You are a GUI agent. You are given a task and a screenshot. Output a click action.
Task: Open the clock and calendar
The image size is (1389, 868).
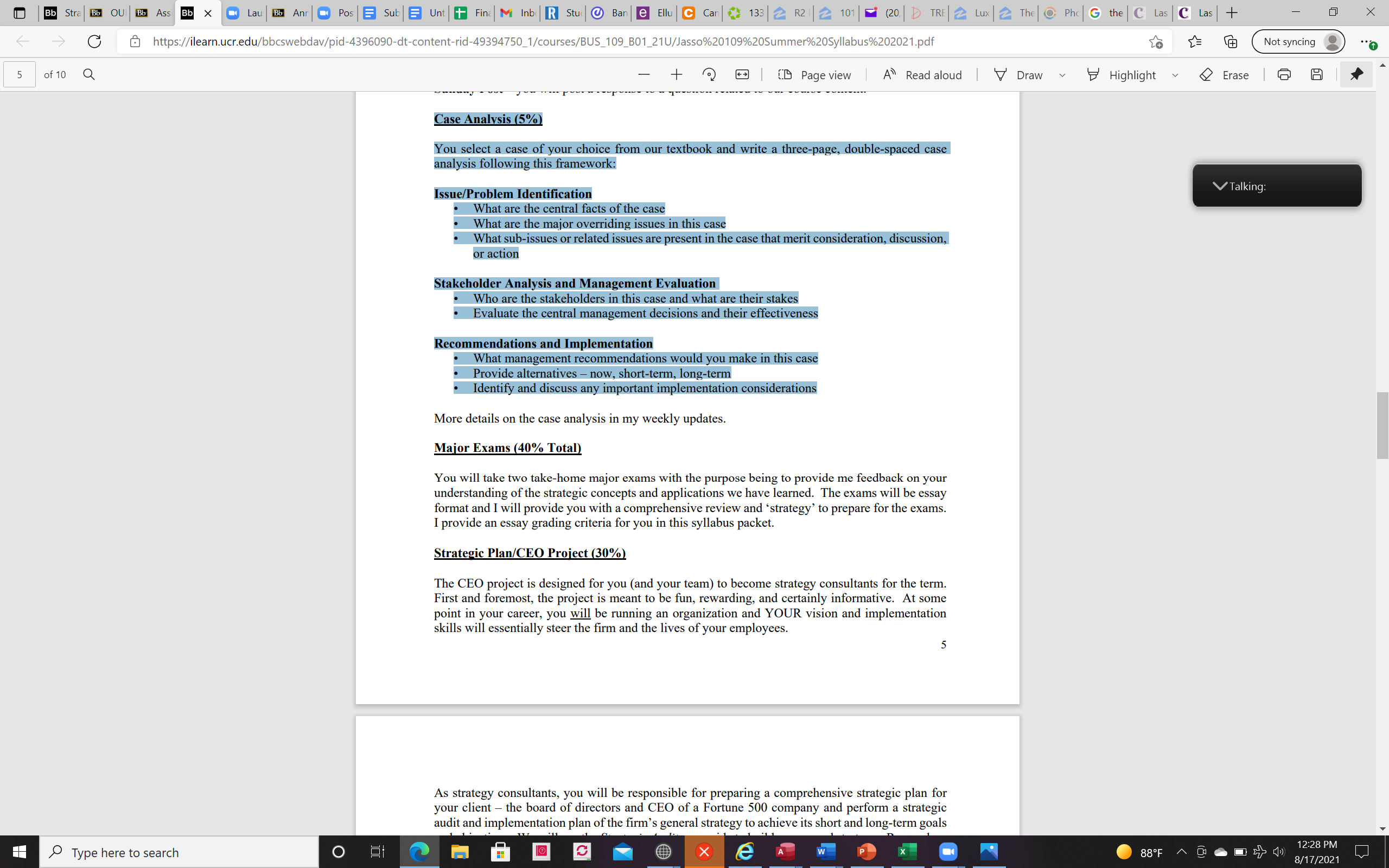point(1317,852)
